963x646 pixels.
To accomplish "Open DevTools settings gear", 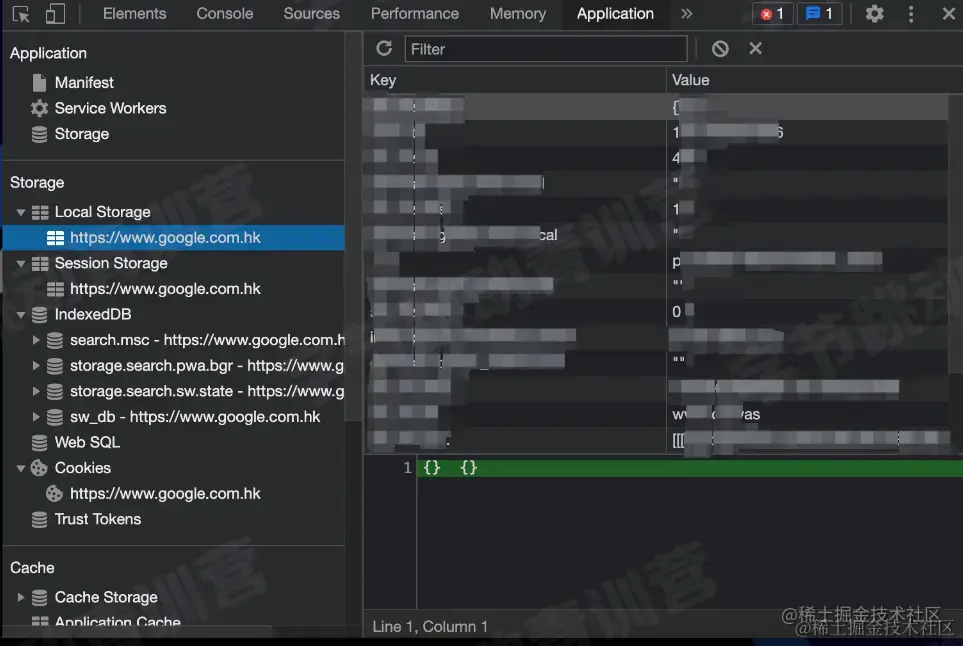I will tap(875, 14).
